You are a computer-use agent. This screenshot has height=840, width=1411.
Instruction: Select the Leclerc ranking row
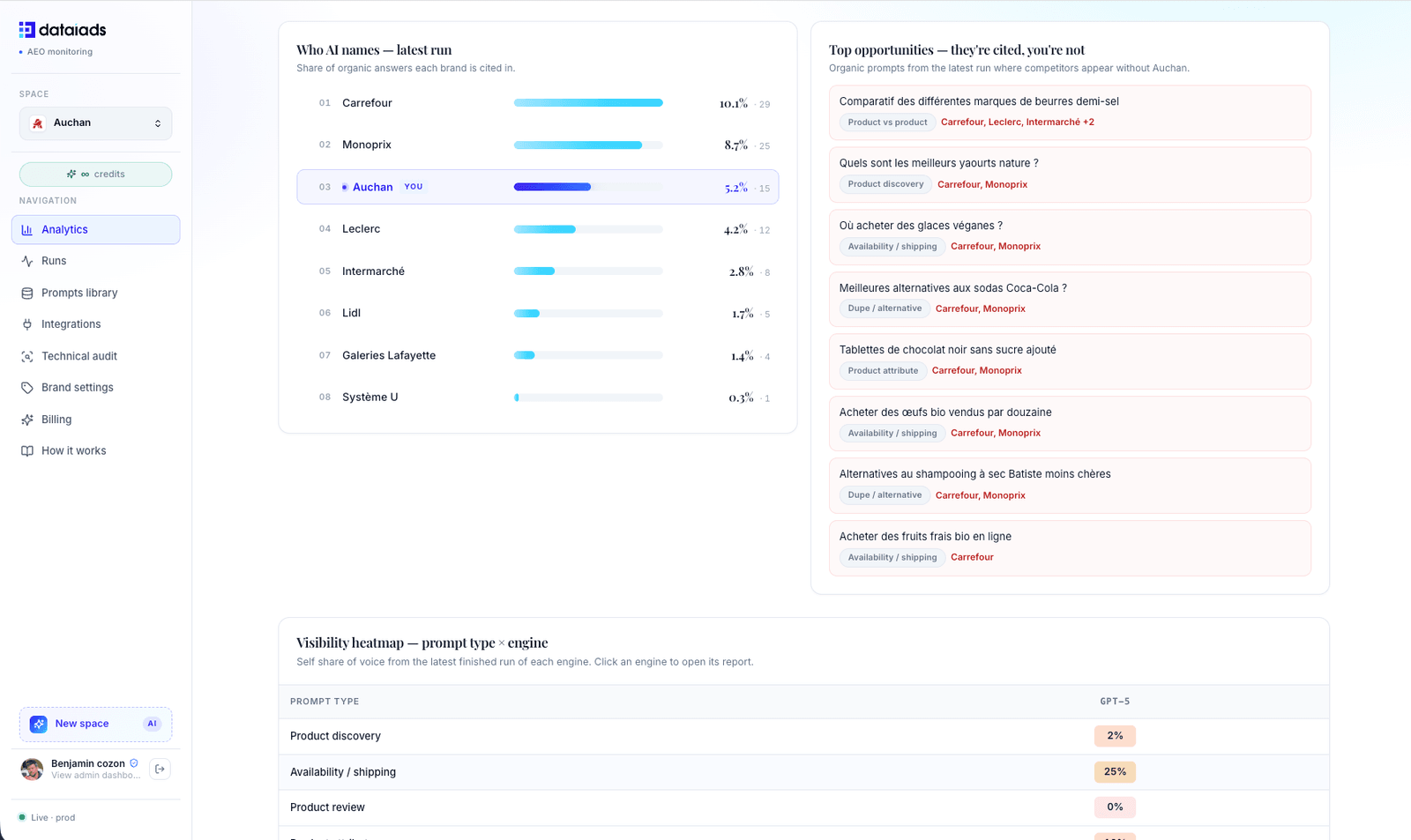click(538, 229)
